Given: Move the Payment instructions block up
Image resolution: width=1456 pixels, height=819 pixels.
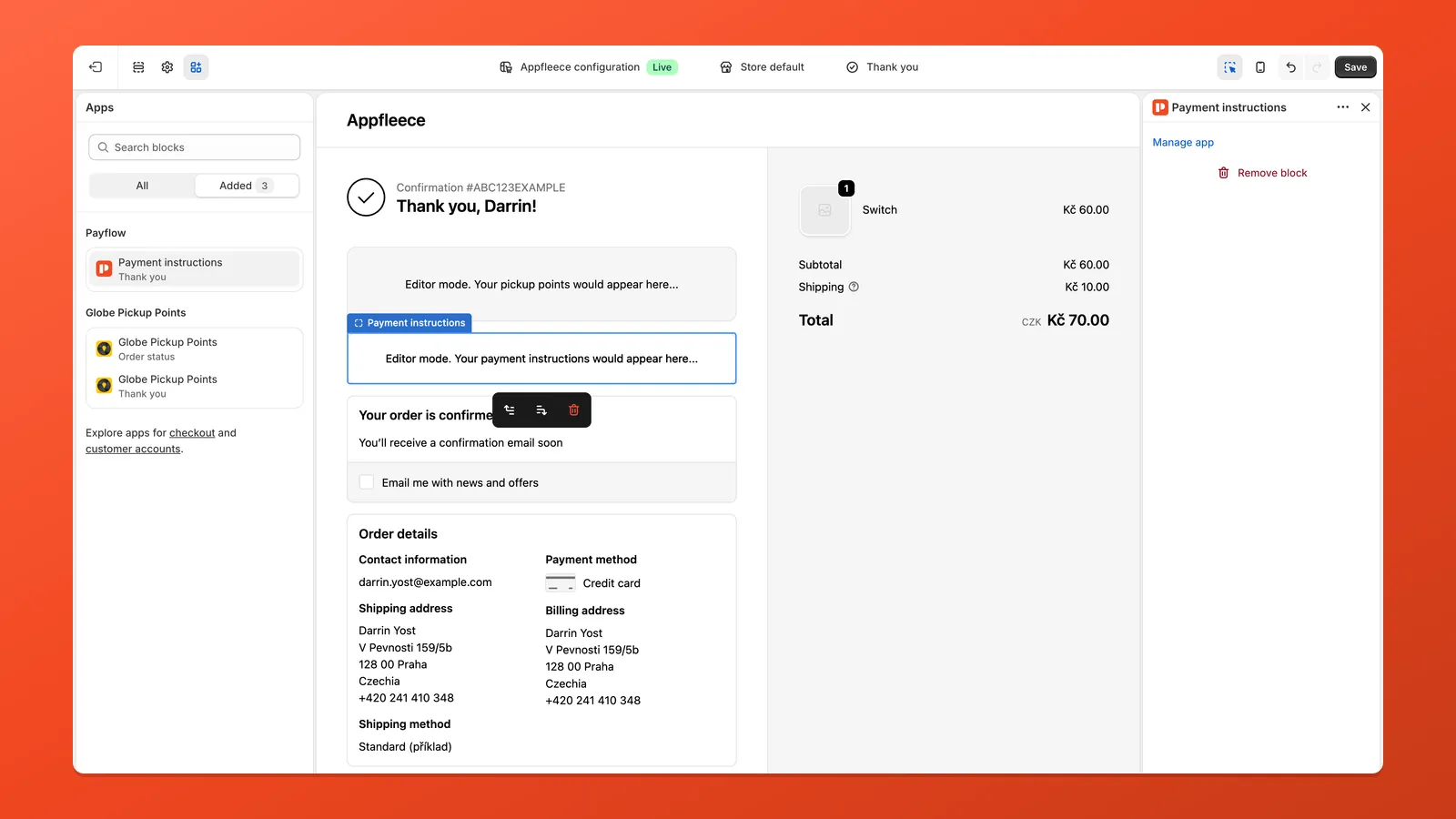Looking at the screenshot, I should (509, 409).
